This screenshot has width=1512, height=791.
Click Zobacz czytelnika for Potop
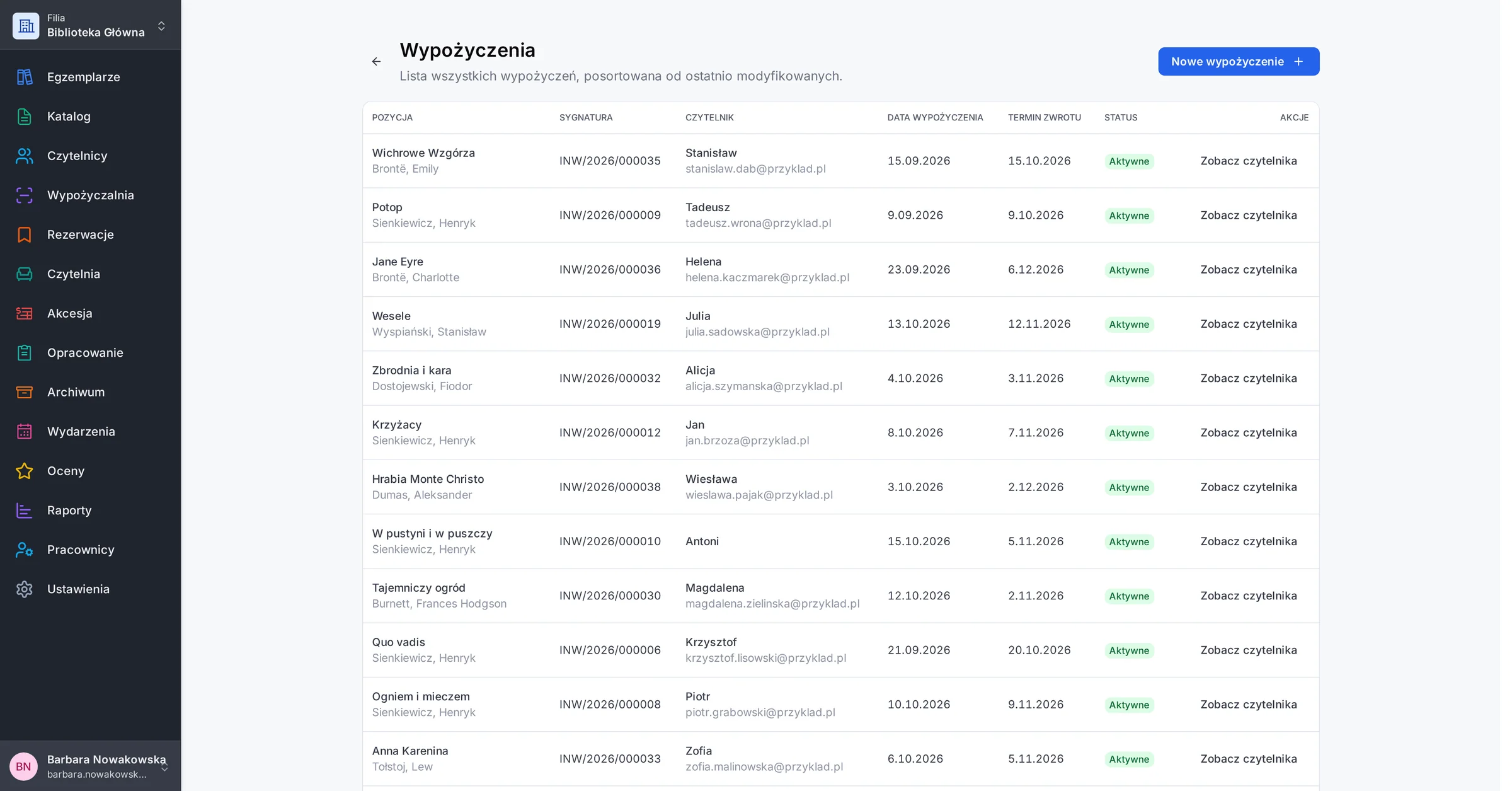(1248, 215)
